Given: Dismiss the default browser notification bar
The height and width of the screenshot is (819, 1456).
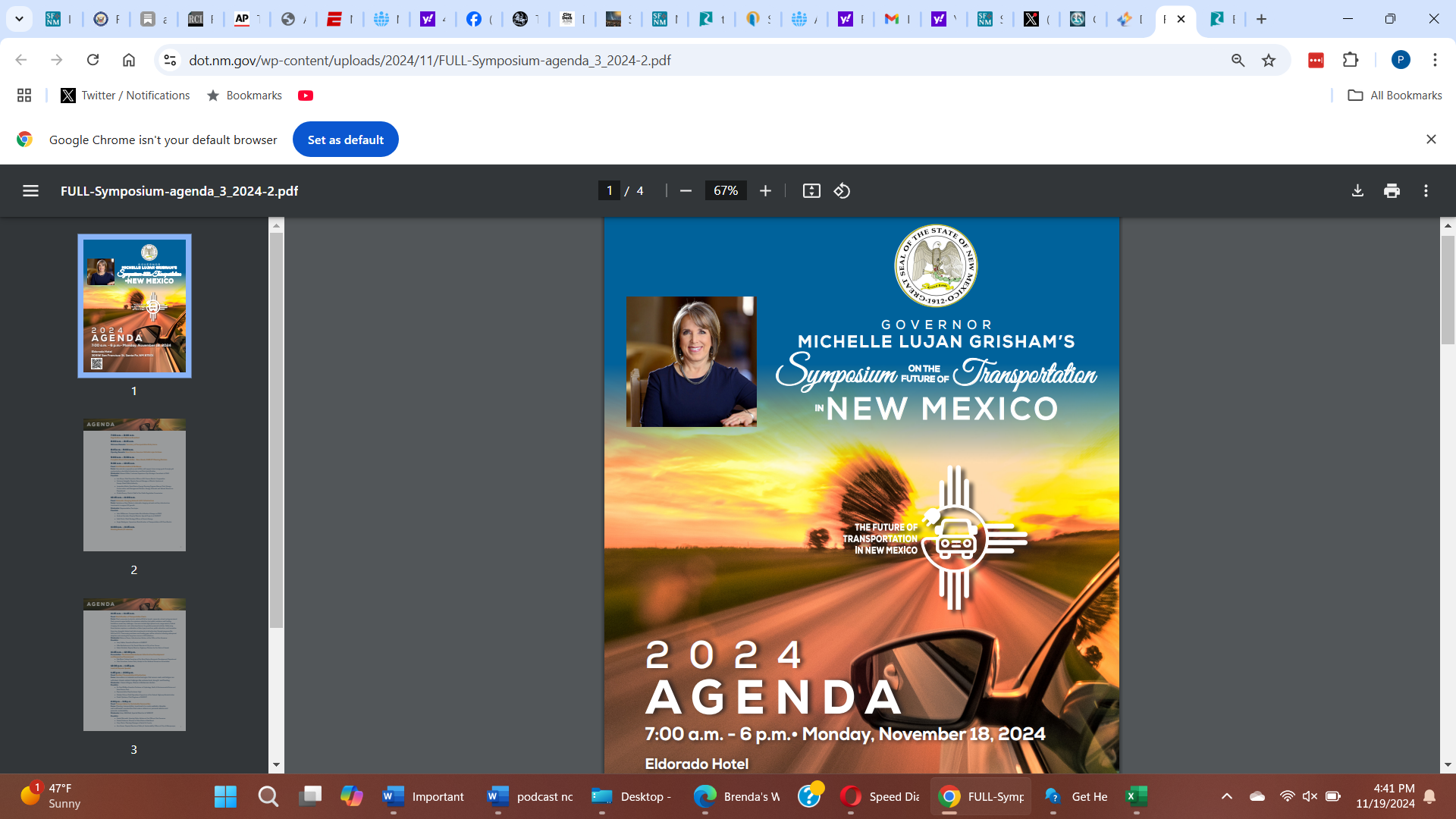Looking at the screenshot, I should (x=1431, y=140).
